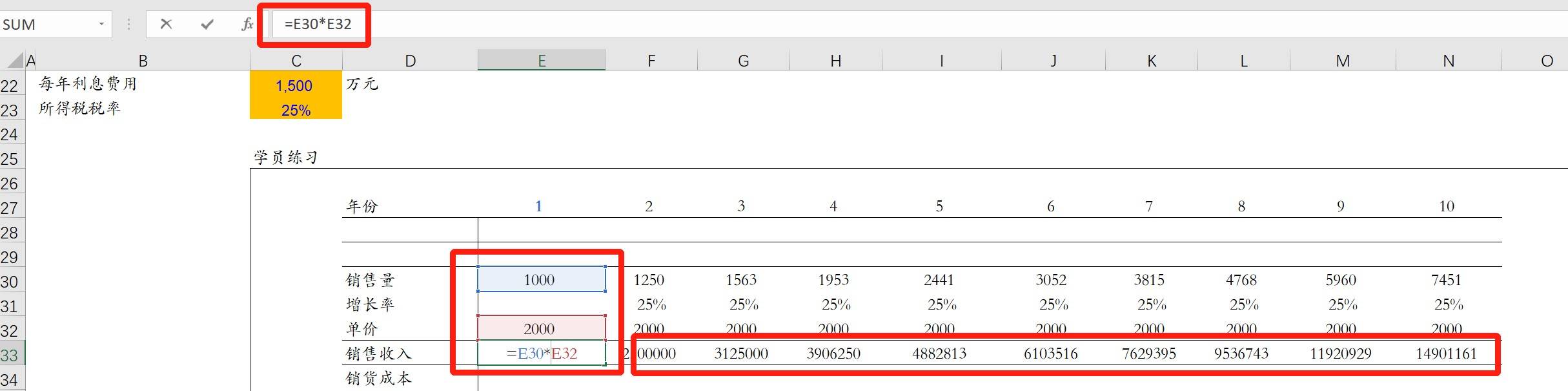Click the pink-highlighted cell with 2000
The height and width of the screenshot is (391, 1568).
(x=540, y=328)
